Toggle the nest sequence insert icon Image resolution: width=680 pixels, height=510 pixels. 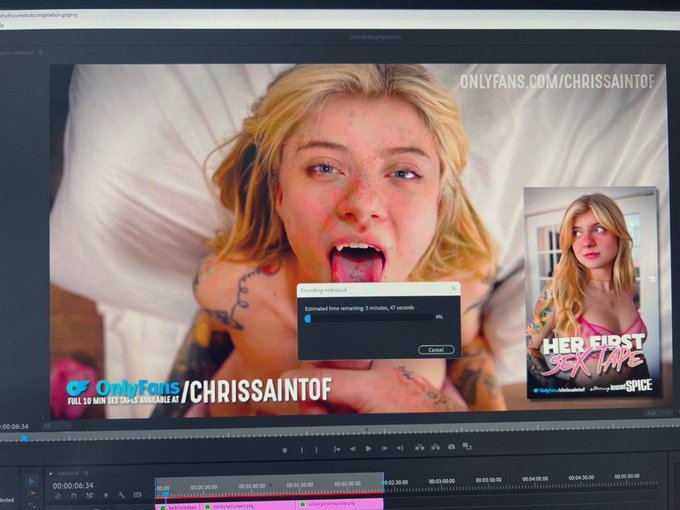58,496
